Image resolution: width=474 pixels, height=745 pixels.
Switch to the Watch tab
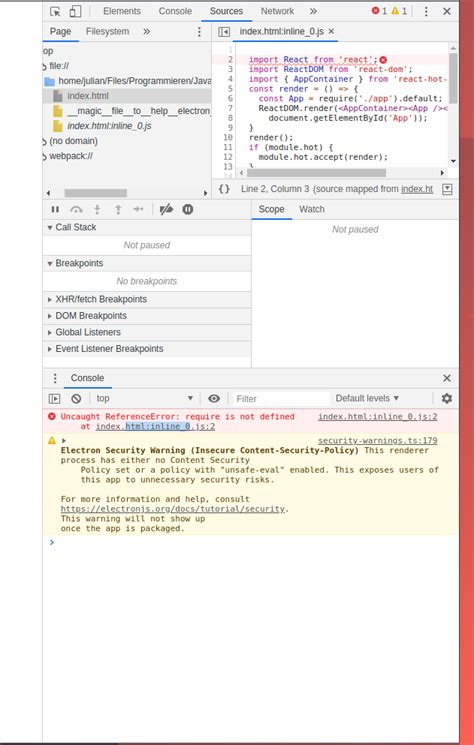312,210
